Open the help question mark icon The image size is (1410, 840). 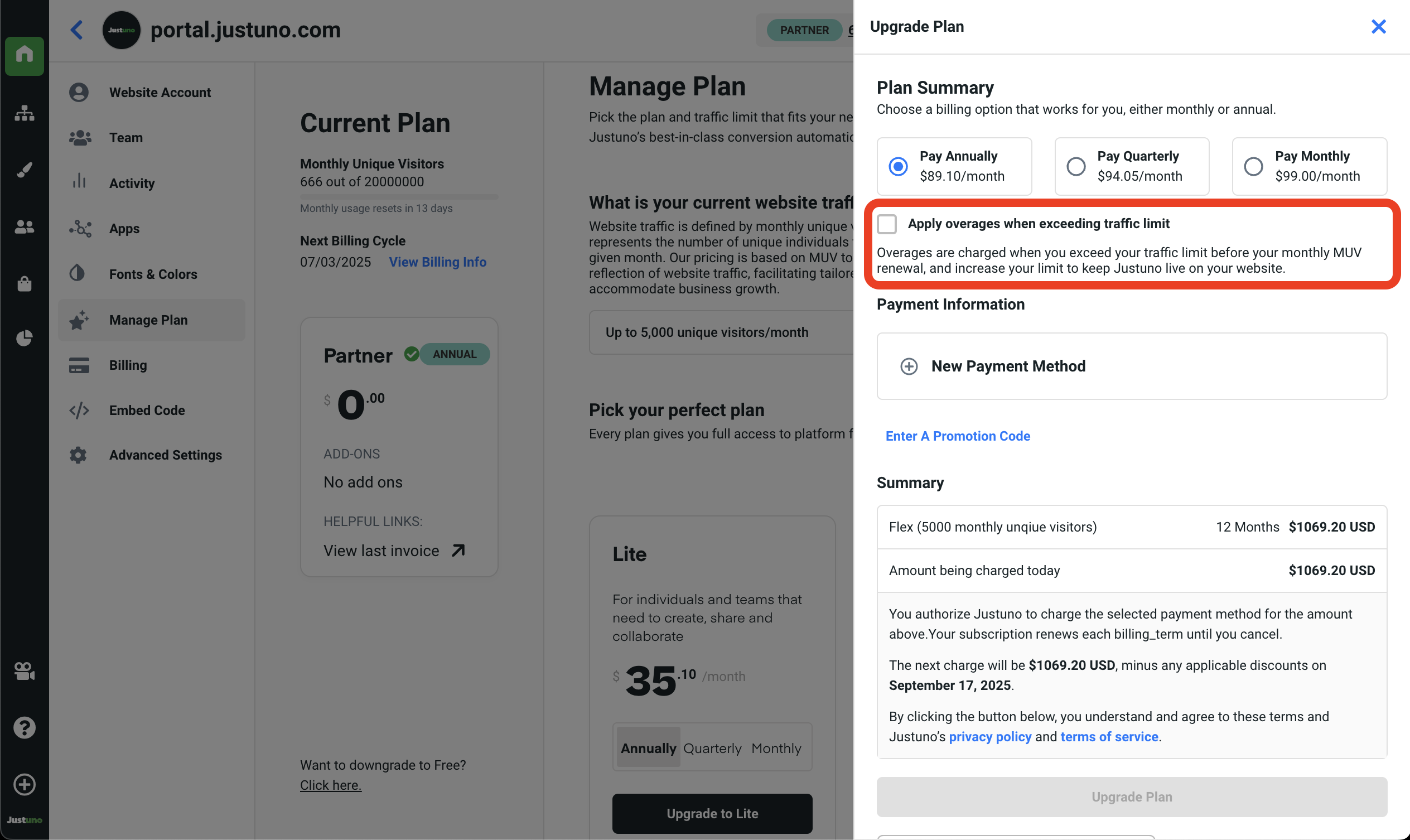(25, 727)
